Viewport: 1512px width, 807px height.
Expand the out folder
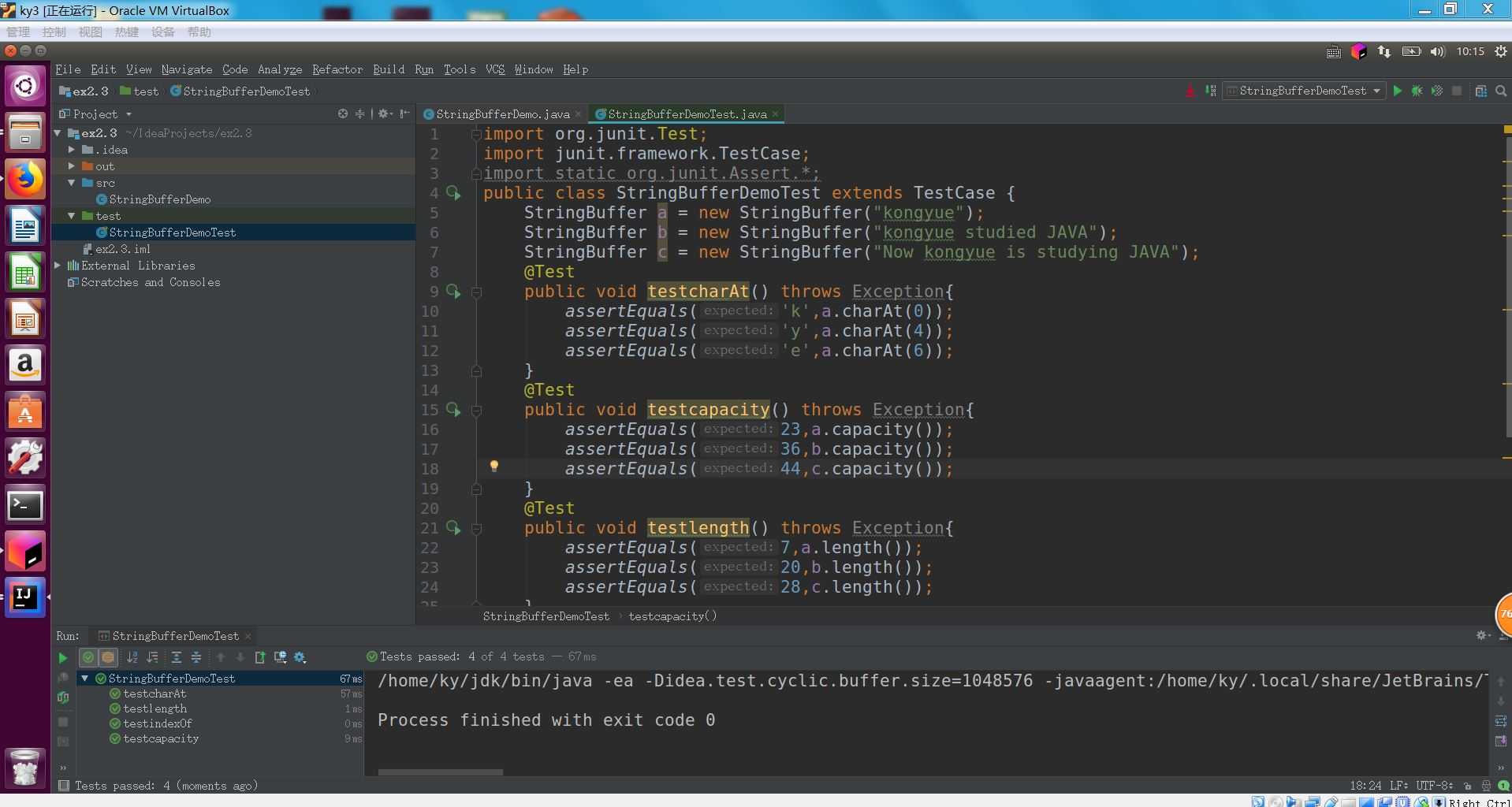[x=72, y=166]
